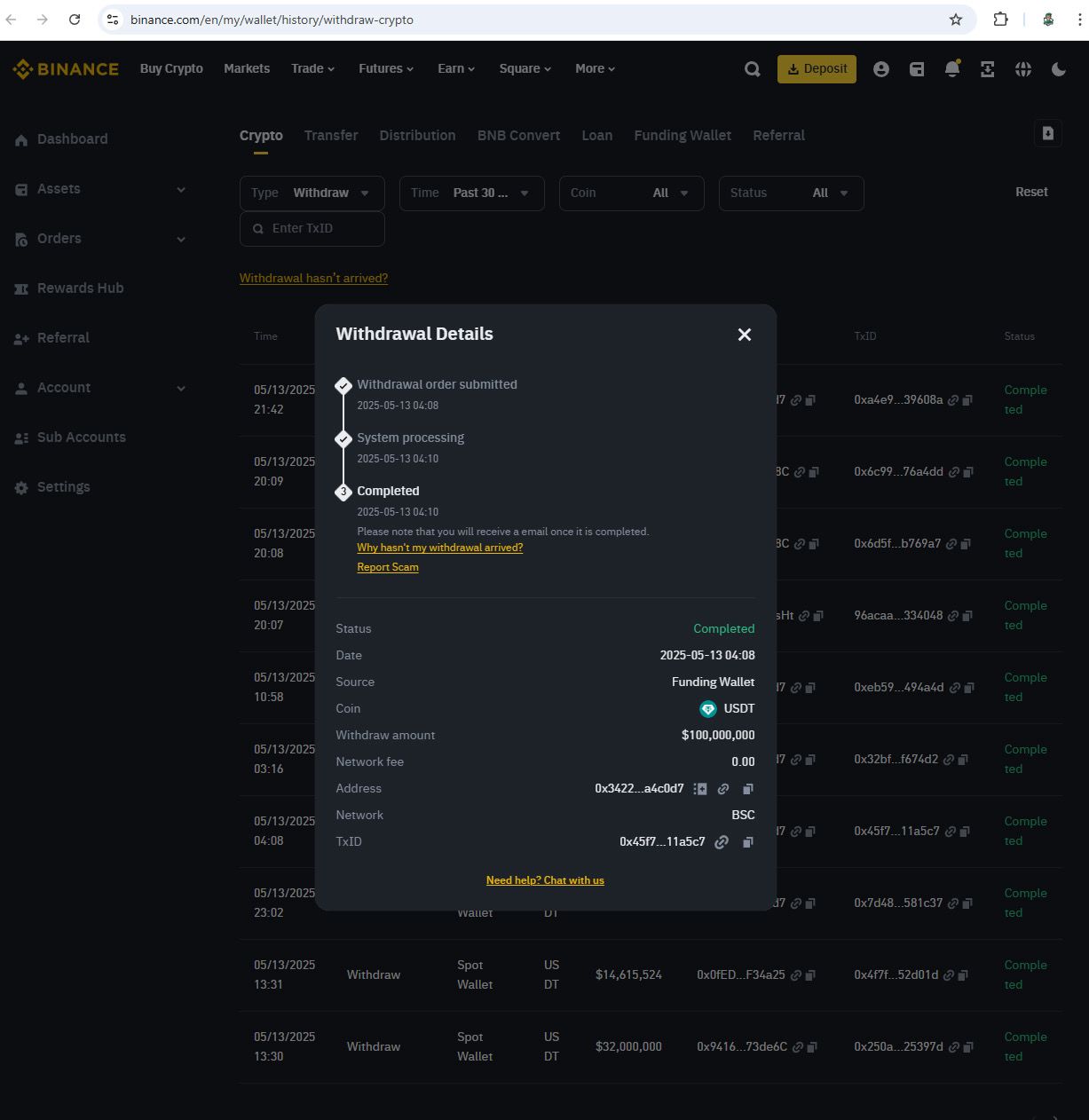Open link for TxID 0x6c99...76a4dd
Image resolution: width=1089 pixels, height=1120 pixels.
(x=954, y=472)
